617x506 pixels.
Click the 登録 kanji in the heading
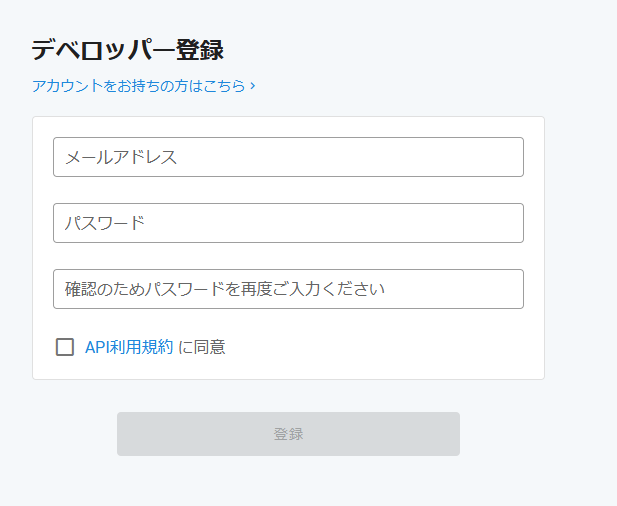(x=200, y=50)
